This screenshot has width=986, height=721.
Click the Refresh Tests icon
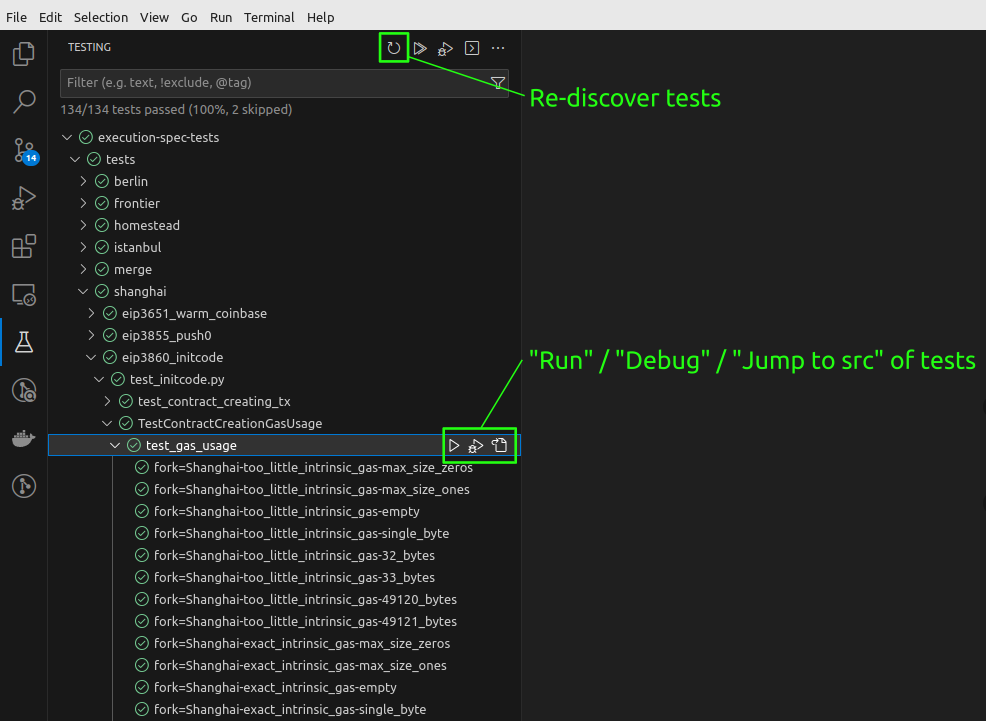coord(394,48)
